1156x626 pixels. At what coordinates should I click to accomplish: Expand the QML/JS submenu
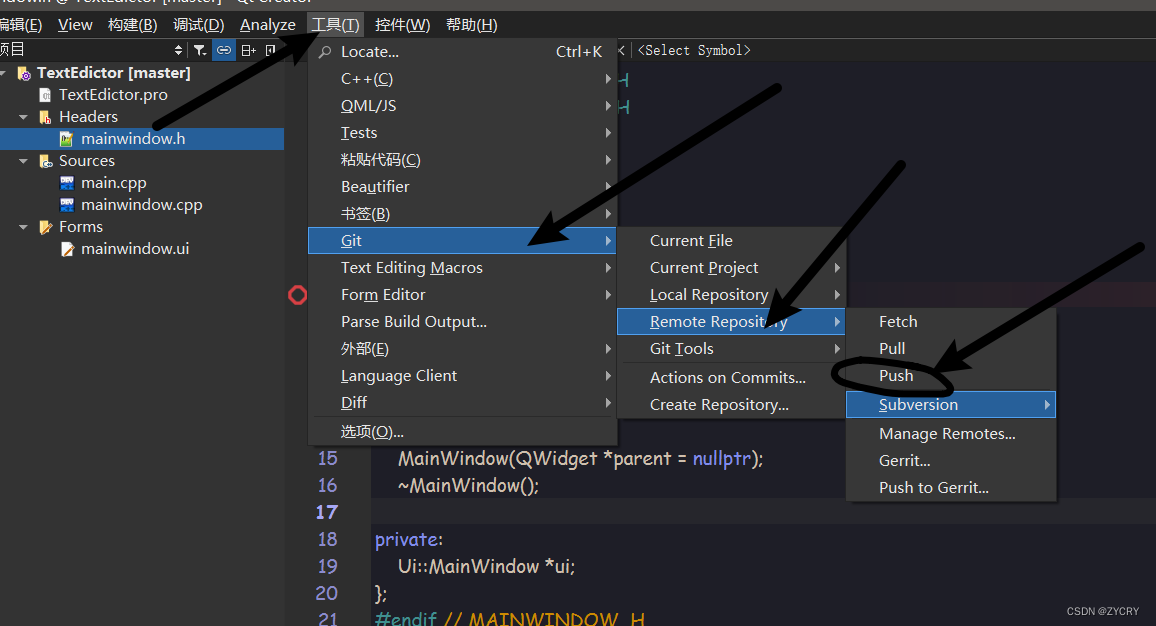(462, 105)
